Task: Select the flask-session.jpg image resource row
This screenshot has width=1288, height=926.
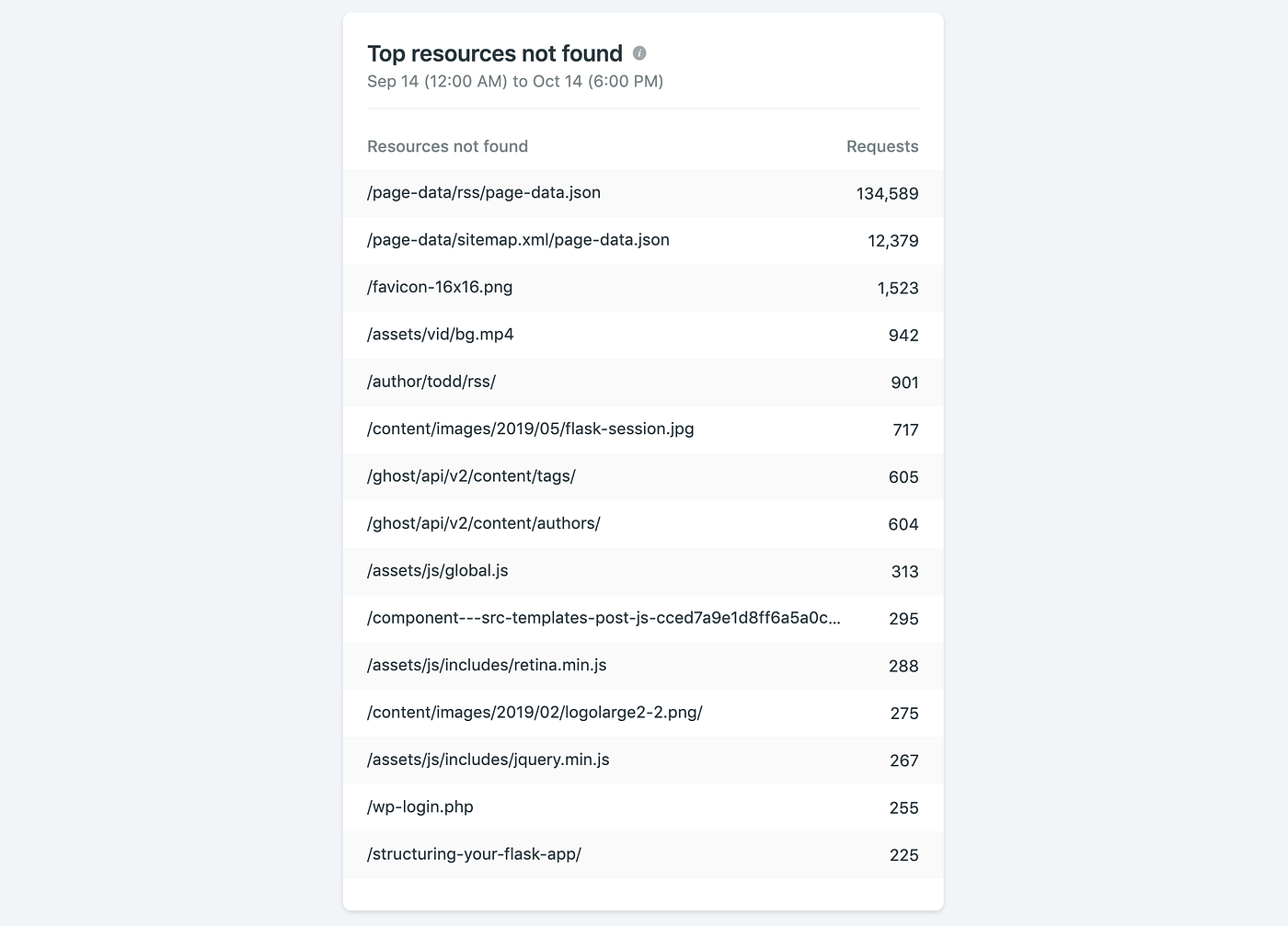Action: point(531,429)
